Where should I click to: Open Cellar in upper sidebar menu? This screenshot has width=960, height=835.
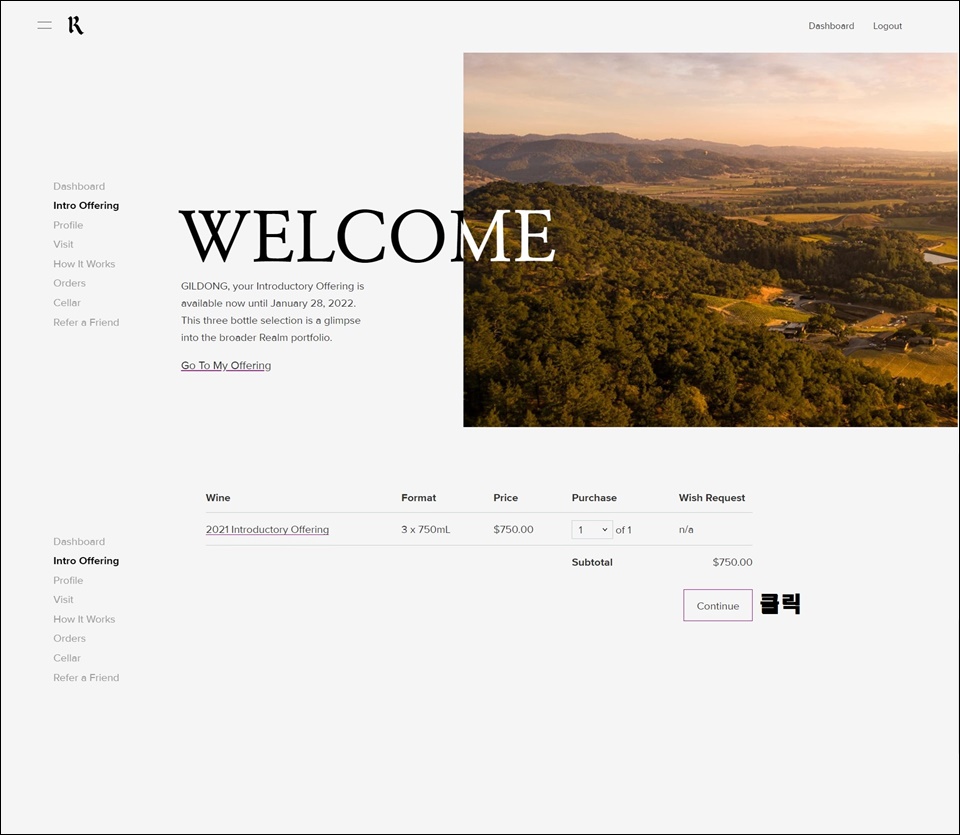67,303
